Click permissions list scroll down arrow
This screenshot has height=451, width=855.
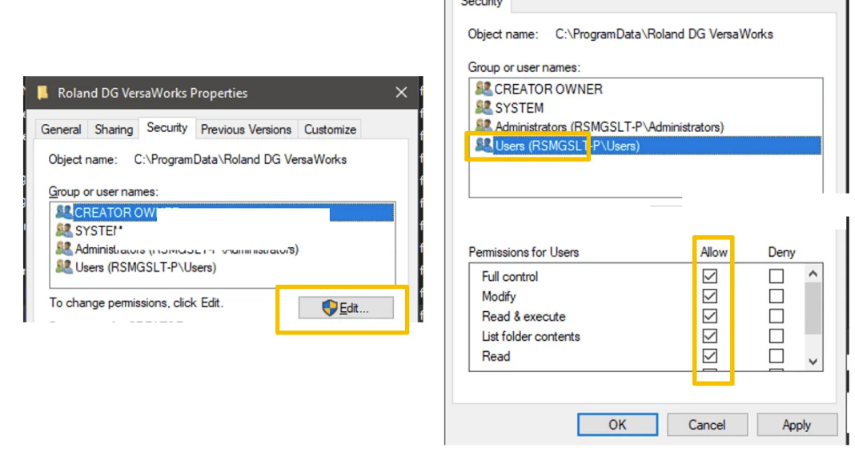point(812,362)
